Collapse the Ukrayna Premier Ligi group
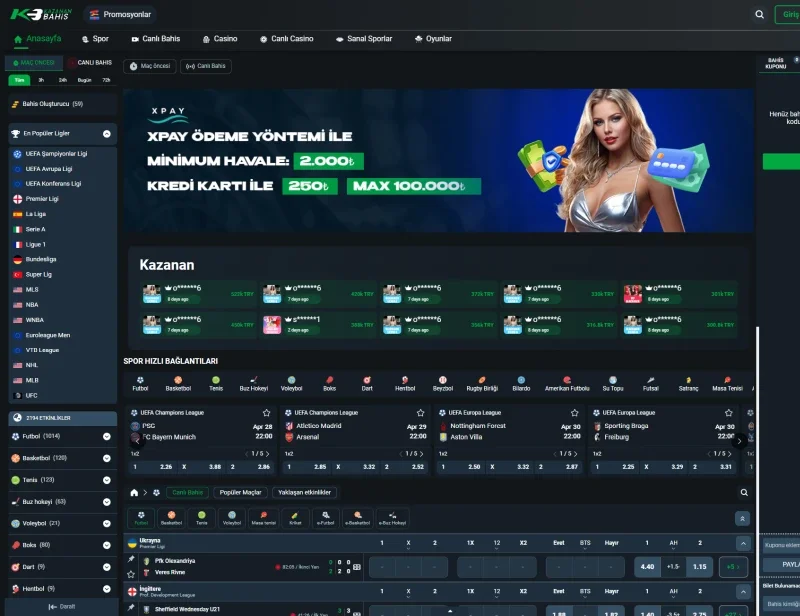 [x=743, y=543]
